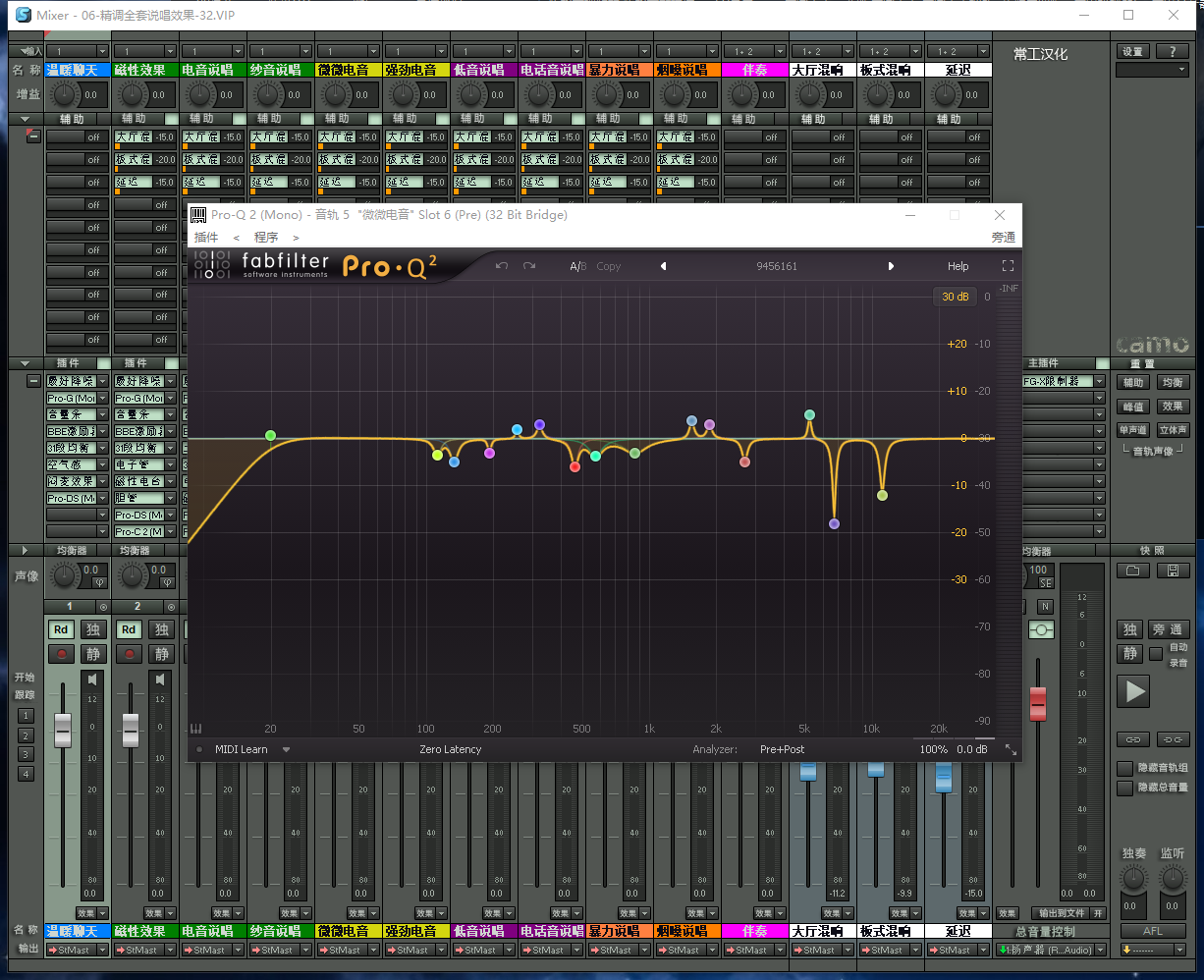Collapse the 辅助 aux section triangle
1204x980 pixels.
25,119
